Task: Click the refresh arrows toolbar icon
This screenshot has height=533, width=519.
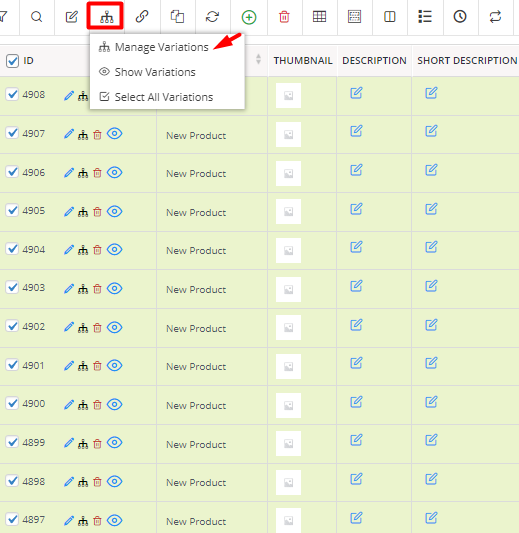Action: coord(212,17)
